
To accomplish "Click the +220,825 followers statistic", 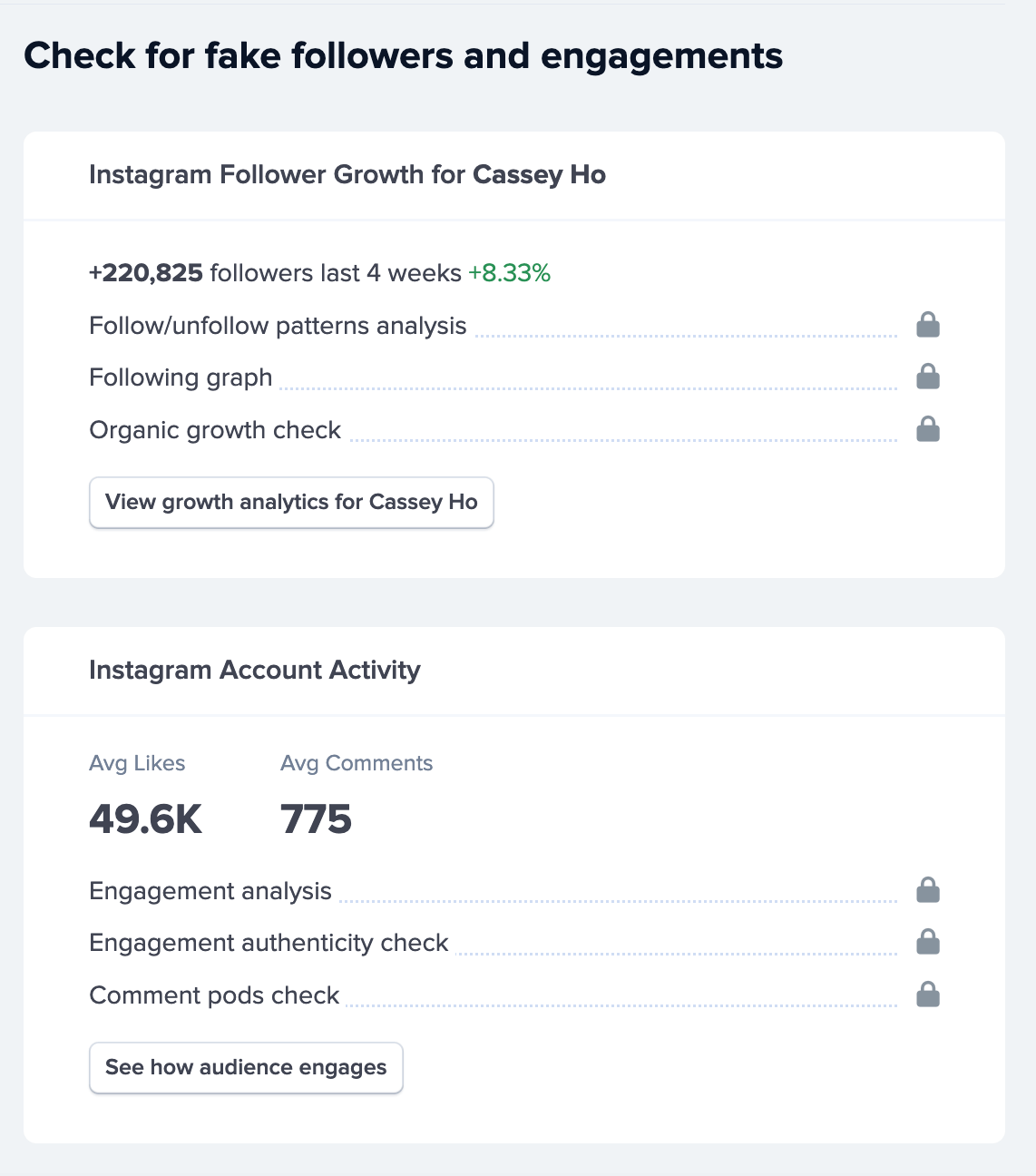I will pos(146,272).
